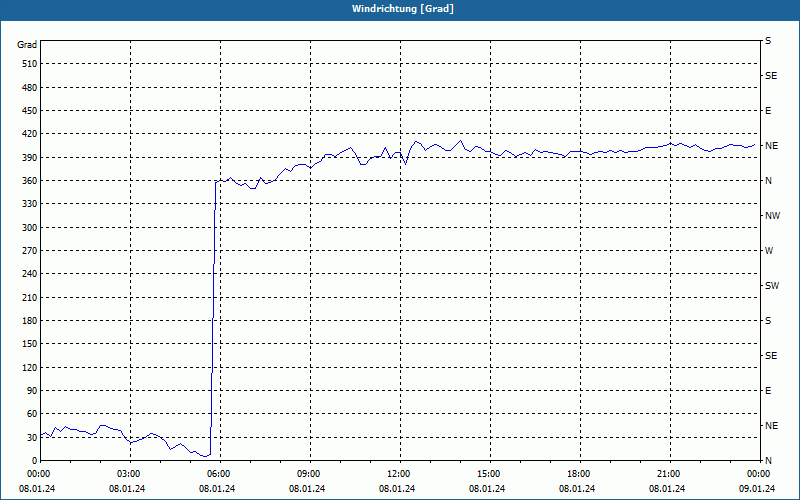Image resolution: width=800 pixels, height=500 pixels.
Task: Select the 08.01.24 date beneath 06:00
Action: [x=217, y=489]
